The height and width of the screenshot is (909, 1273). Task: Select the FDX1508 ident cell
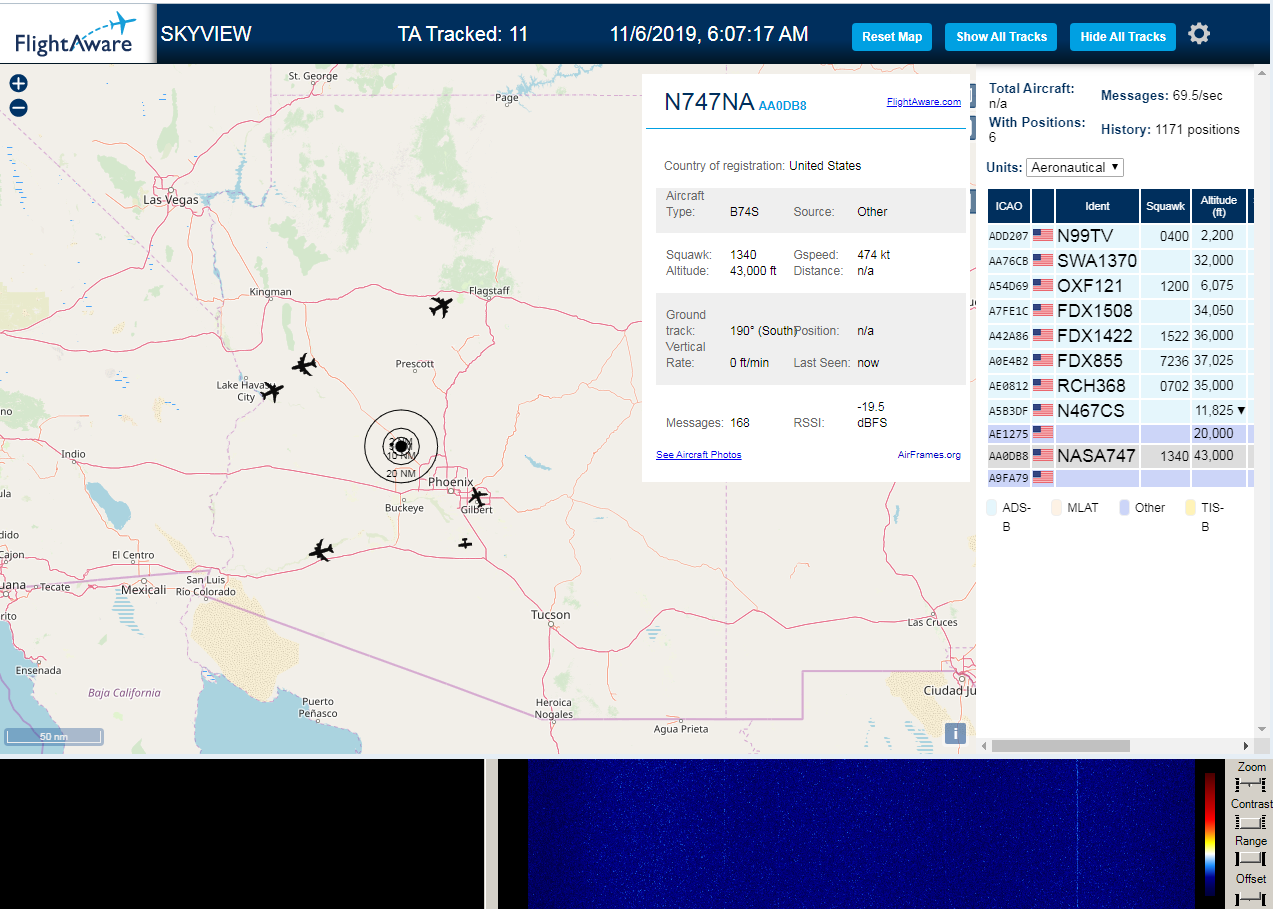click(x=1097, y=311)
